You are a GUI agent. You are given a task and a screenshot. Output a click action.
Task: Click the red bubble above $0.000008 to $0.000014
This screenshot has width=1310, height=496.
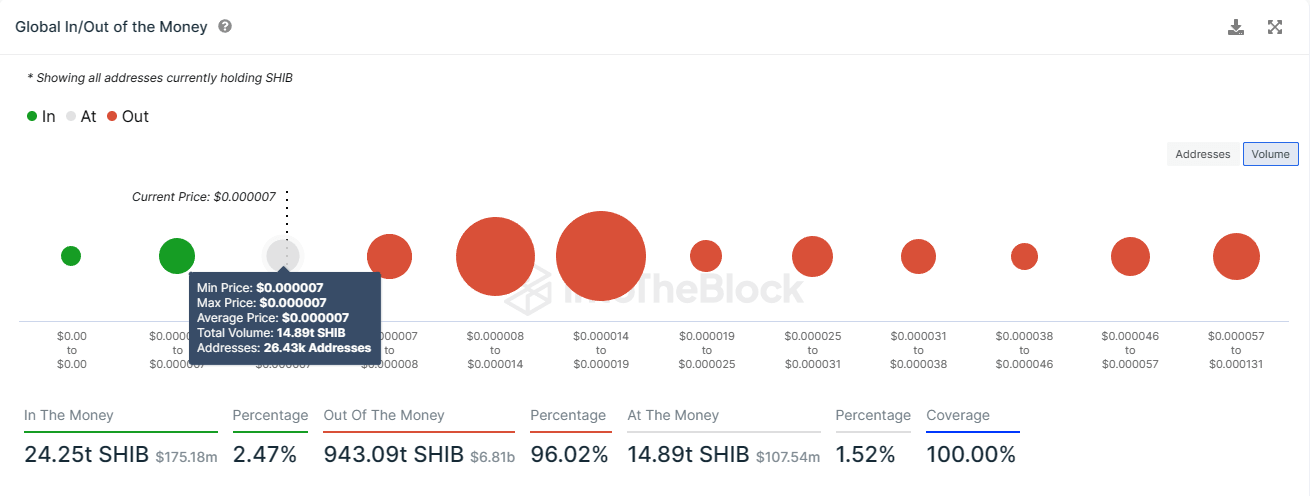pyautogui.click(x=495, y=256)
